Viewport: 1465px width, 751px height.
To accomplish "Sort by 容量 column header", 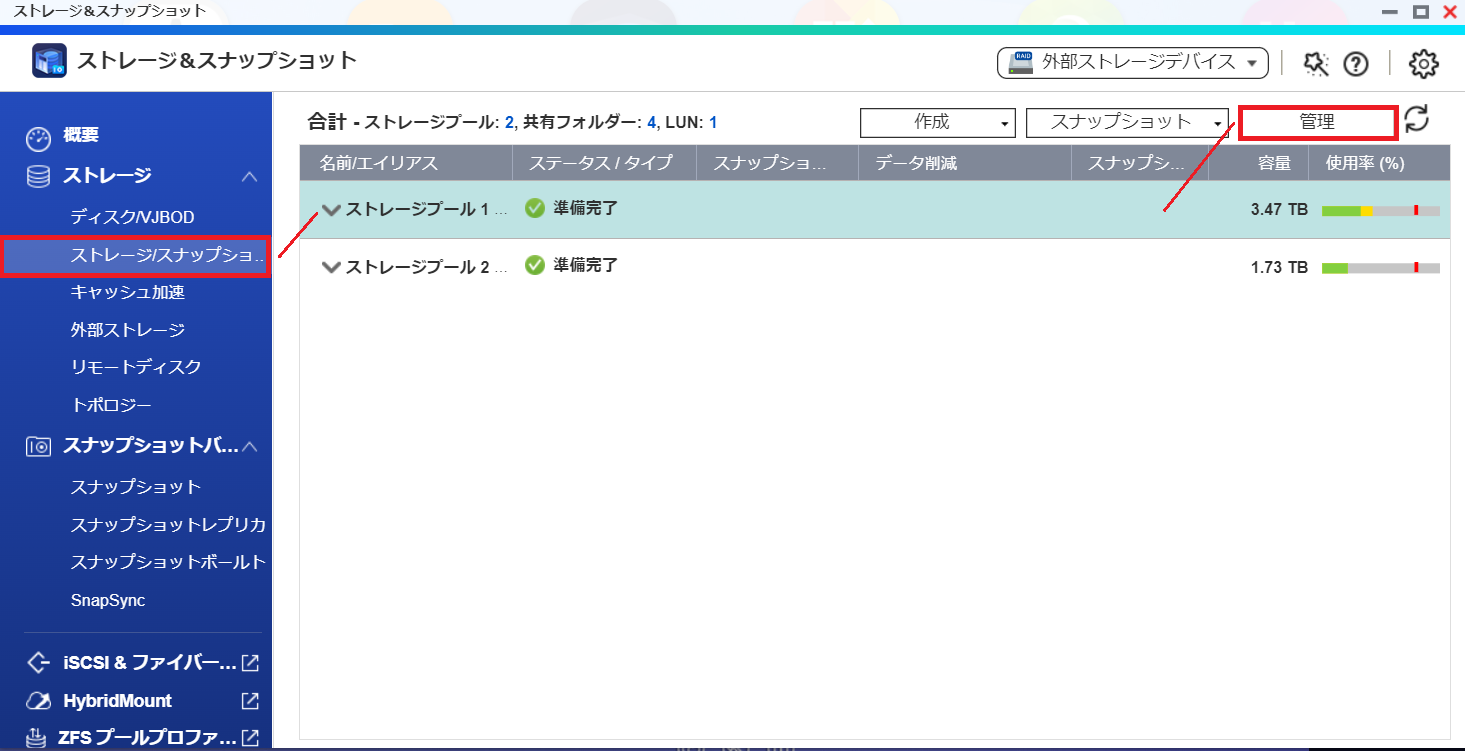I will [x=1258, y=163].
